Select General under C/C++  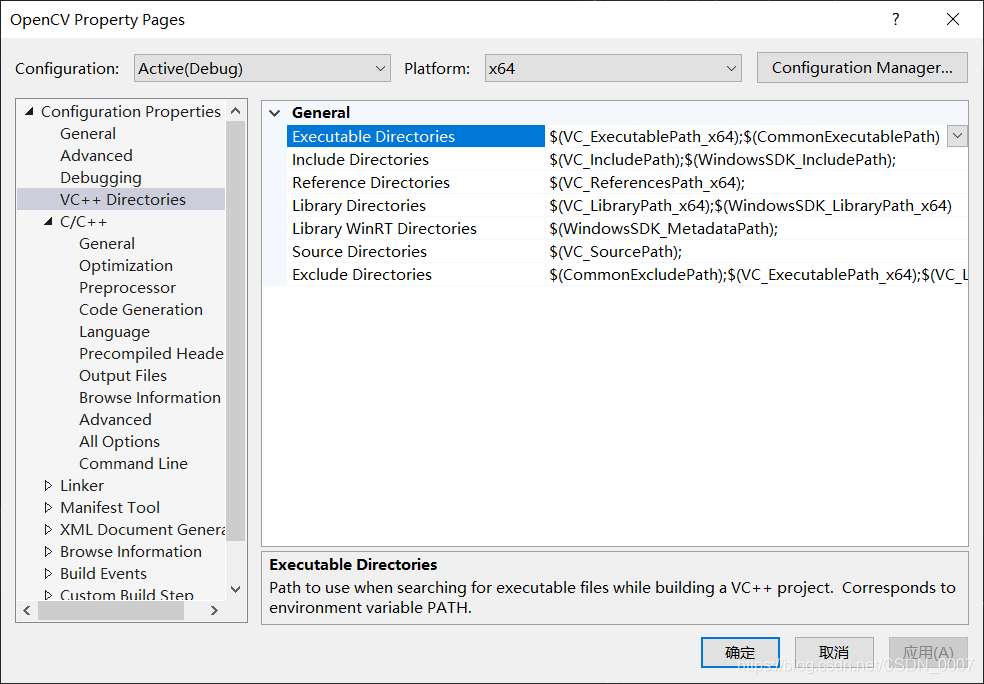(x=107, y=243)
